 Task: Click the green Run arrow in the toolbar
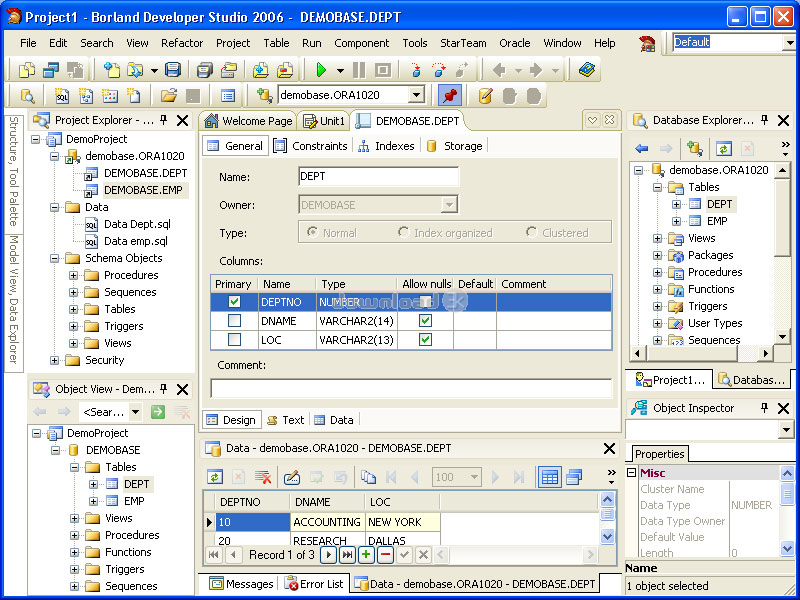(321, 70)
